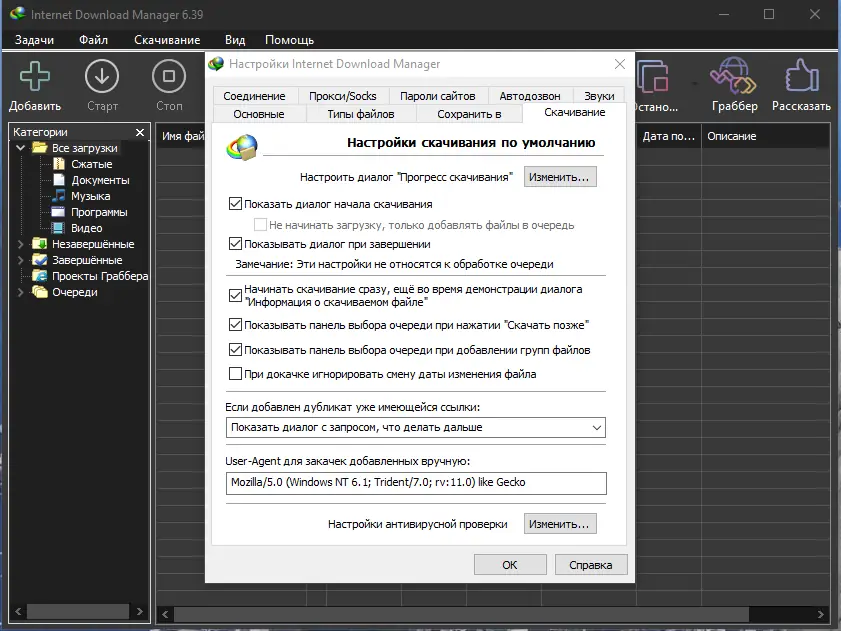Expand the Завершённые tree node

pos(20,260)
